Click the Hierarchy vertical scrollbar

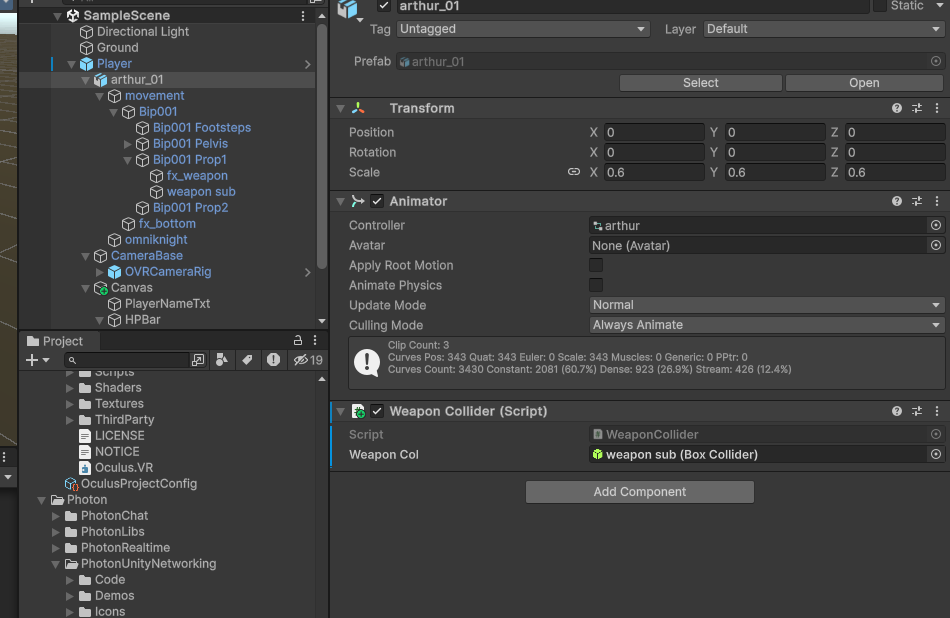point(322,145)
